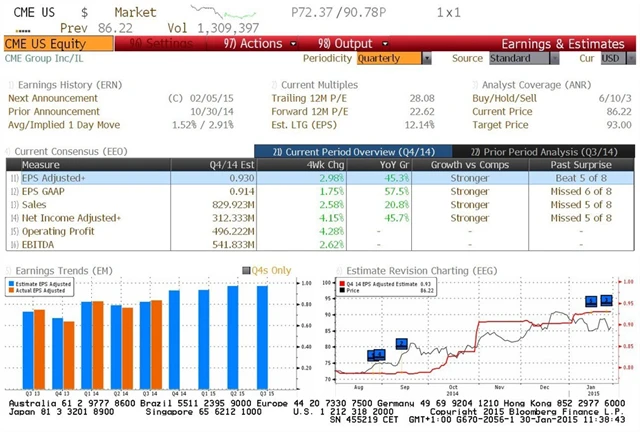
Task: Switch to Prior Period Analysis (Q3/14) tab
Action: coord(534,150)
